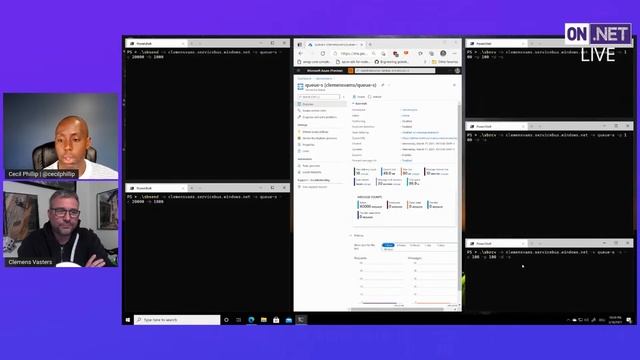Open File Explorer from the taskbar
This screenshot has width=640, height=360.
tap(264, 320)
